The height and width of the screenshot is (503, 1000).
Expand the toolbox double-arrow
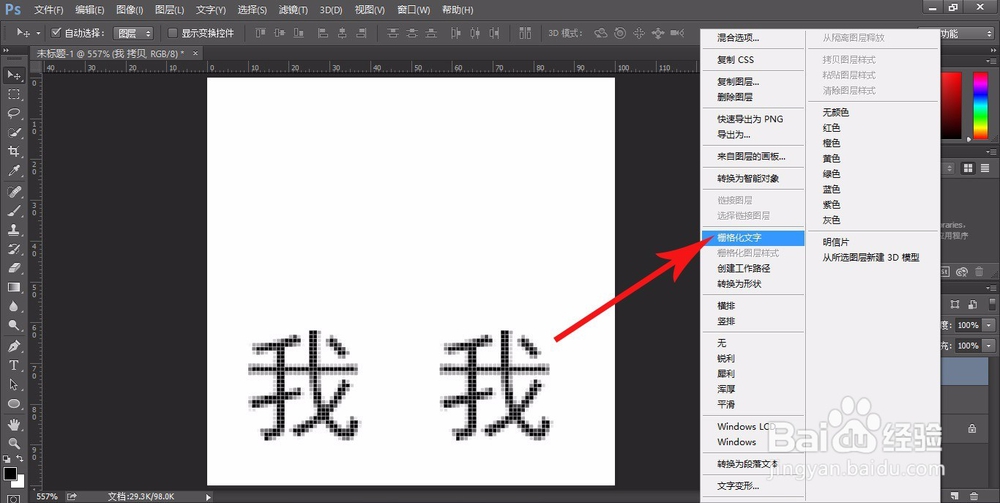pos(6,50)
